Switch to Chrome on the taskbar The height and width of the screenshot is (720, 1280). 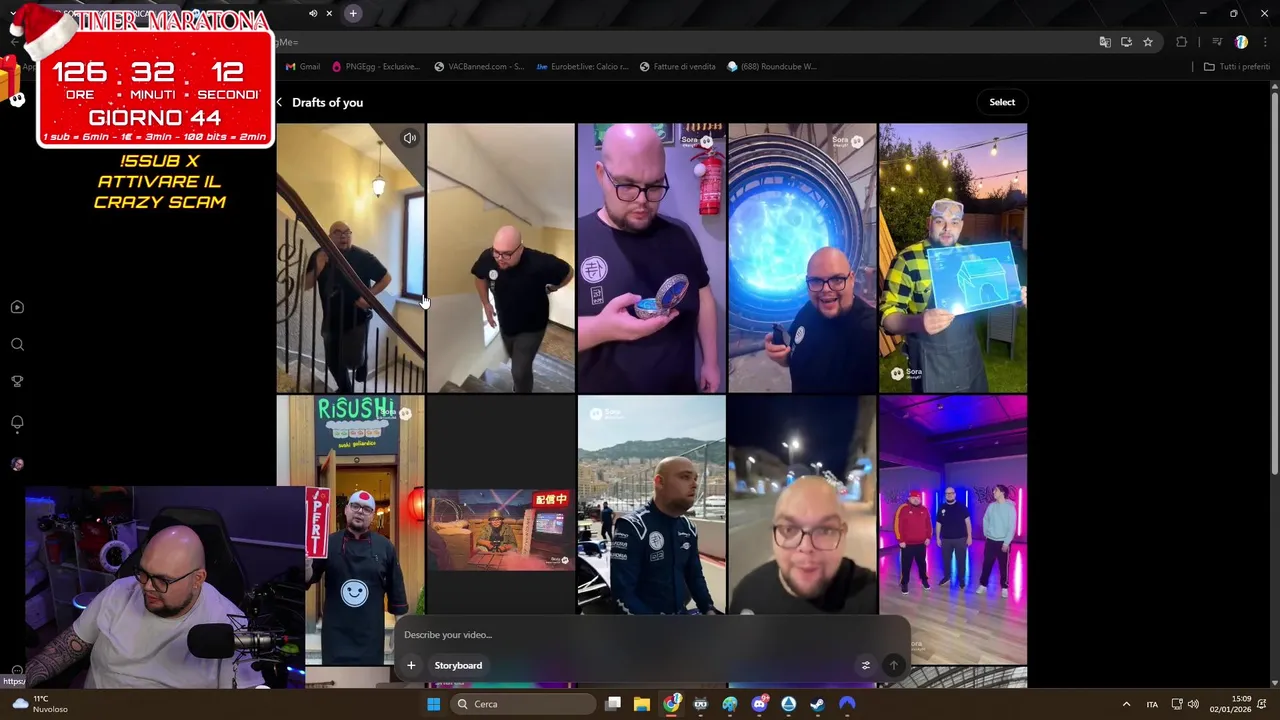pos(672,704)
